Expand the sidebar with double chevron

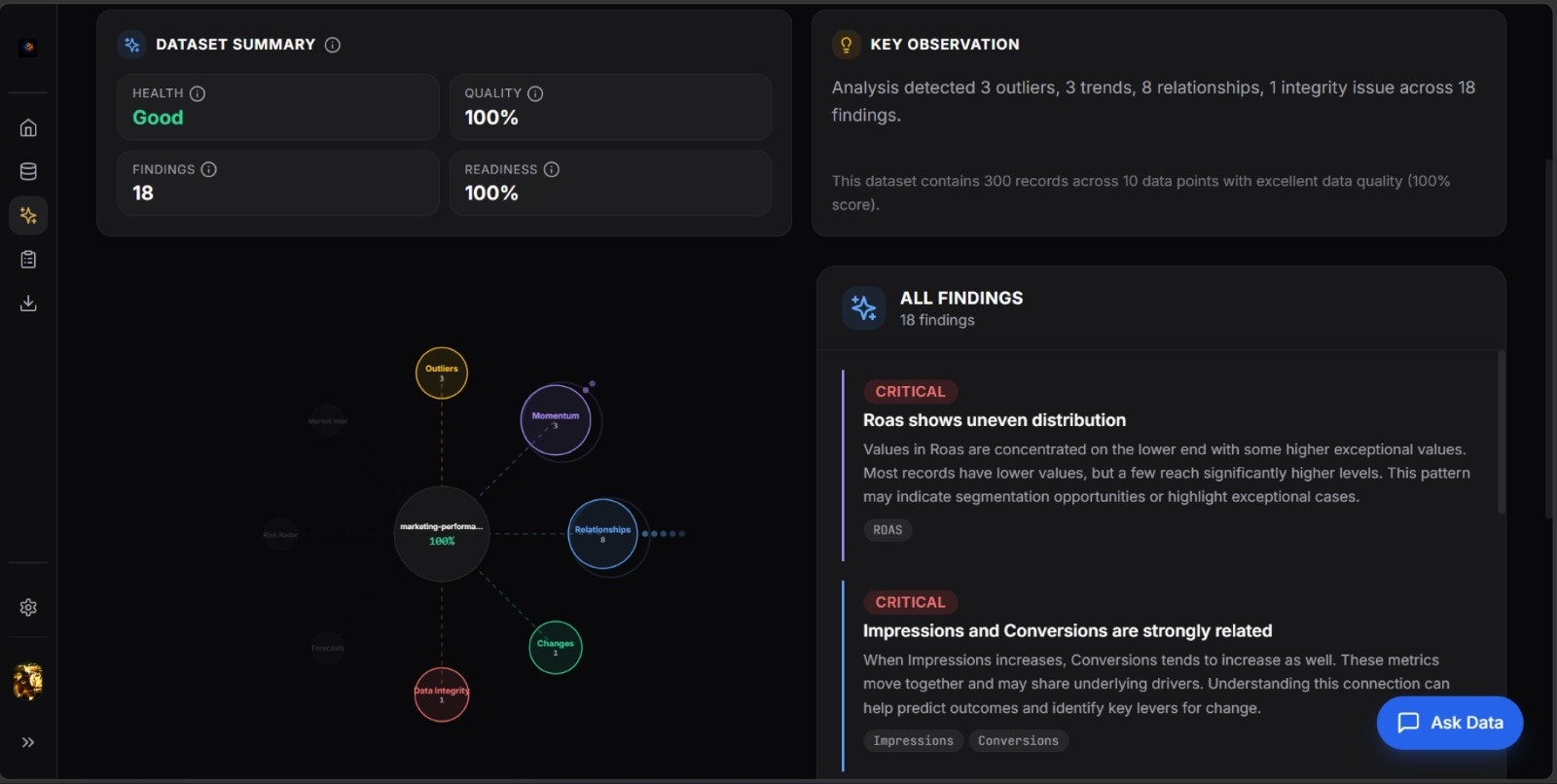pos(28,742)
